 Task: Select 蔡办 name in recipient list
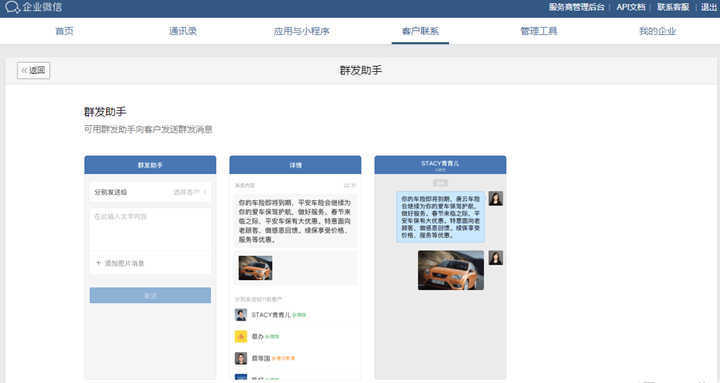click(x=258, y=337)
